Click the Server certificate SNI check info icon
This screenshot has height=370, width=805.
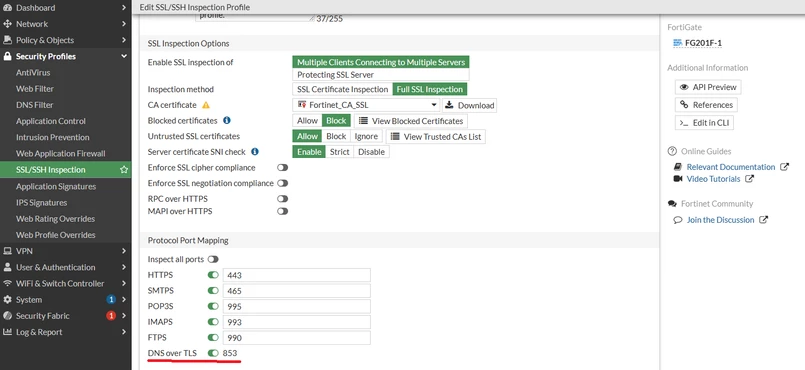255,152
